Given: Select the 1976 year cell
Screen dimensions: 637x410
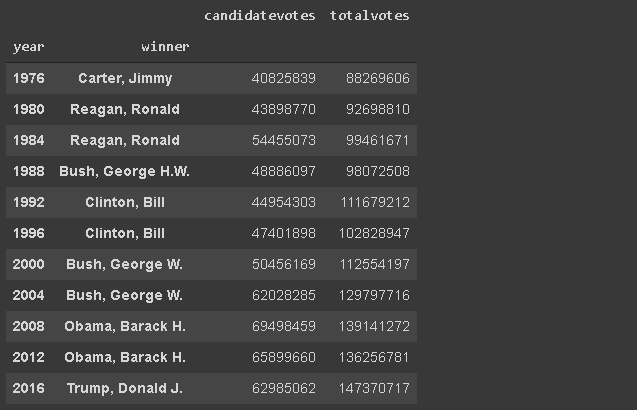Looking at the screenshot, I should point(29,78).
